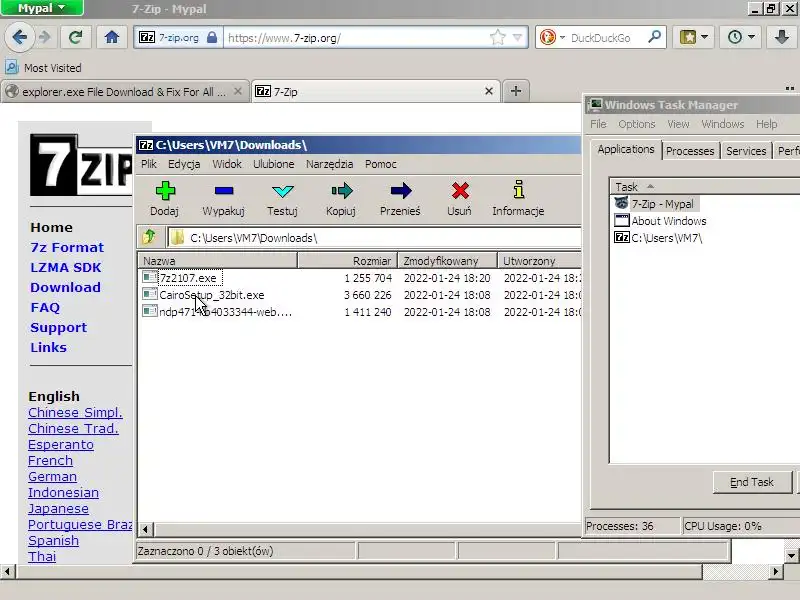Click the browser Forward arrow
This screenshot has height=600, width=800.
point(45,37)
